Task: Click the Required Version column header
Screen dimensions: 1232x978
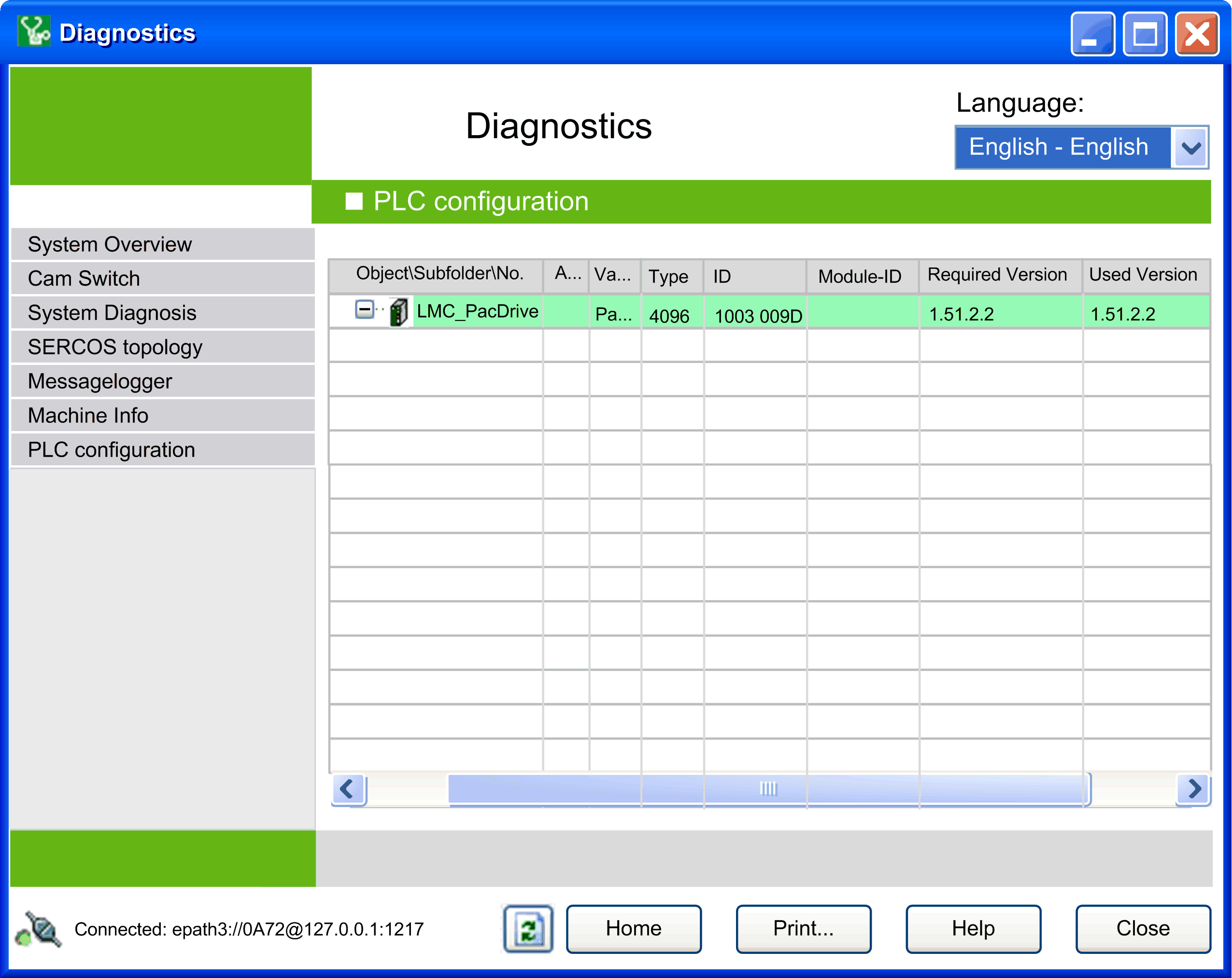Action: pos(997,275)
